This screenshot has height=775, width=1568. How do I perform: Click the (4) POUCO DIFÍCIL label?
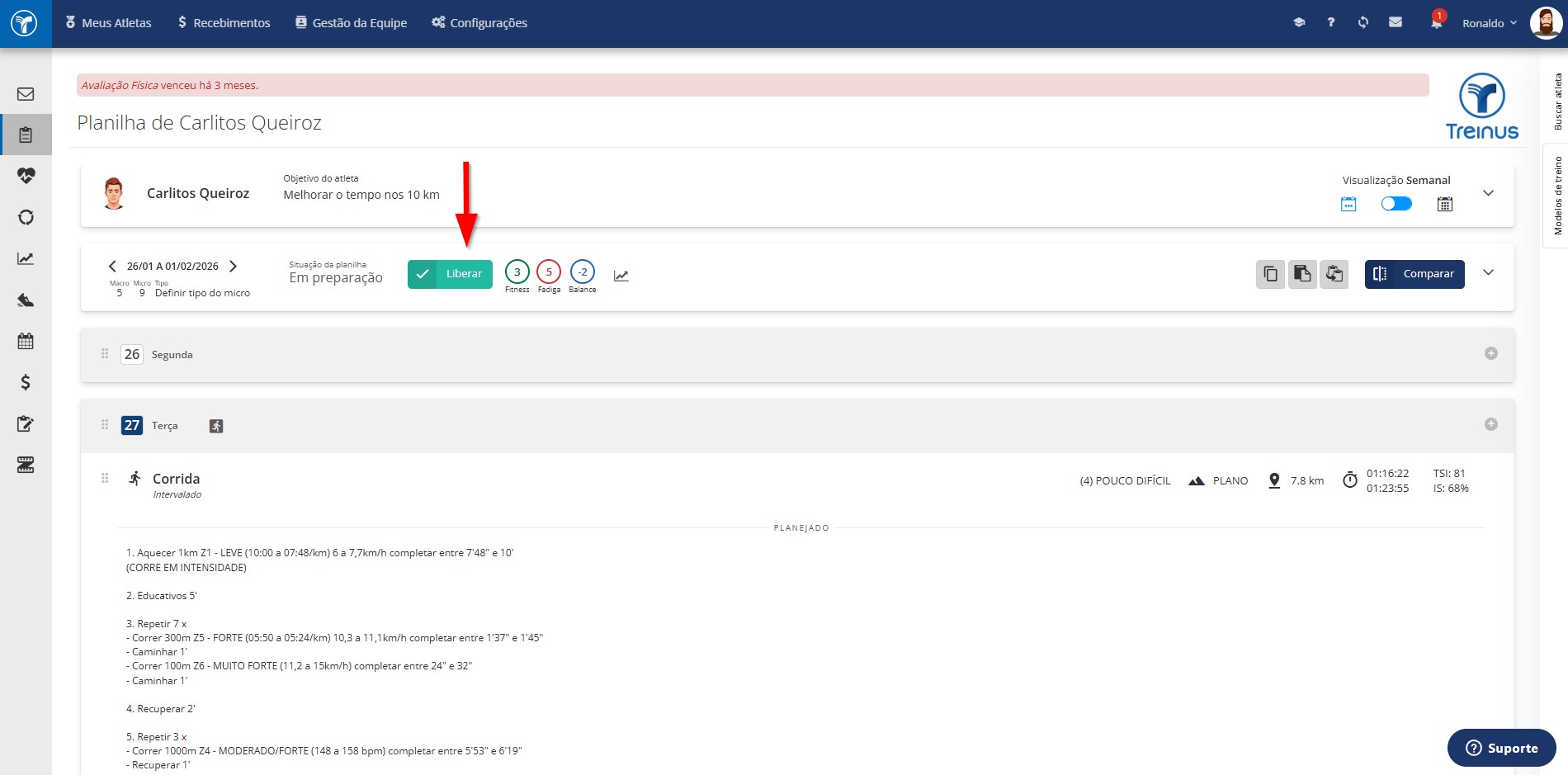pos(1125,480)
